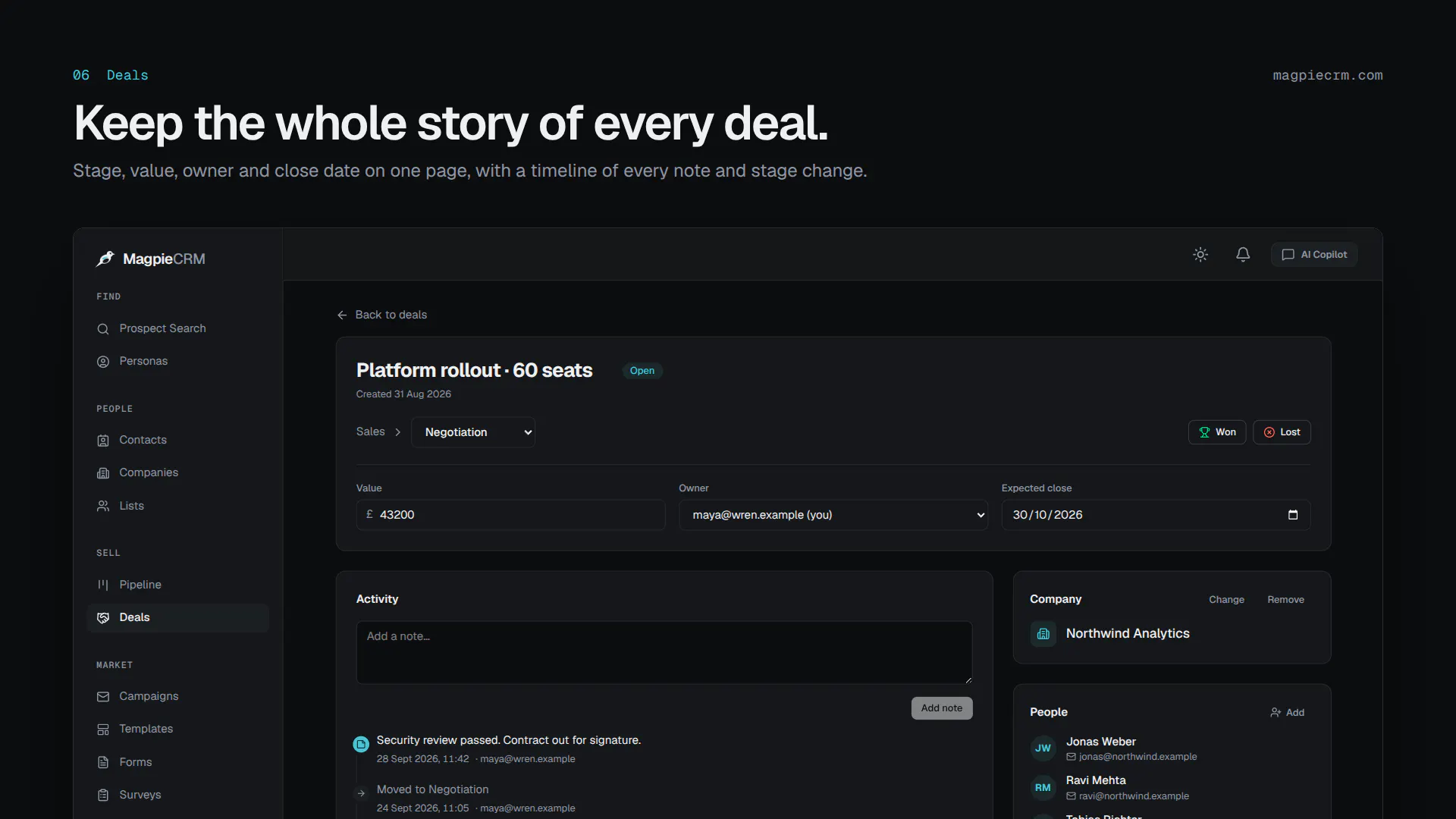The image size is (1456, 819).
Task: Click the Open status badge
Action: 642,371
